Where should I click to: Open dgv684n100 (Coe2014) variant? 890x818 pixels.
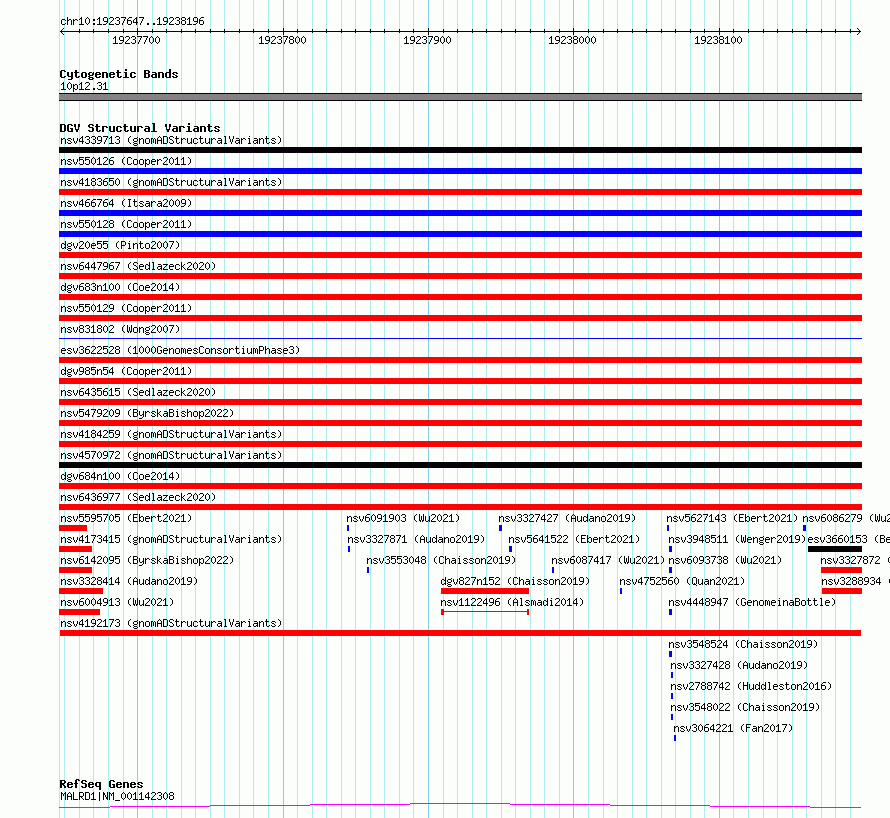120,476
